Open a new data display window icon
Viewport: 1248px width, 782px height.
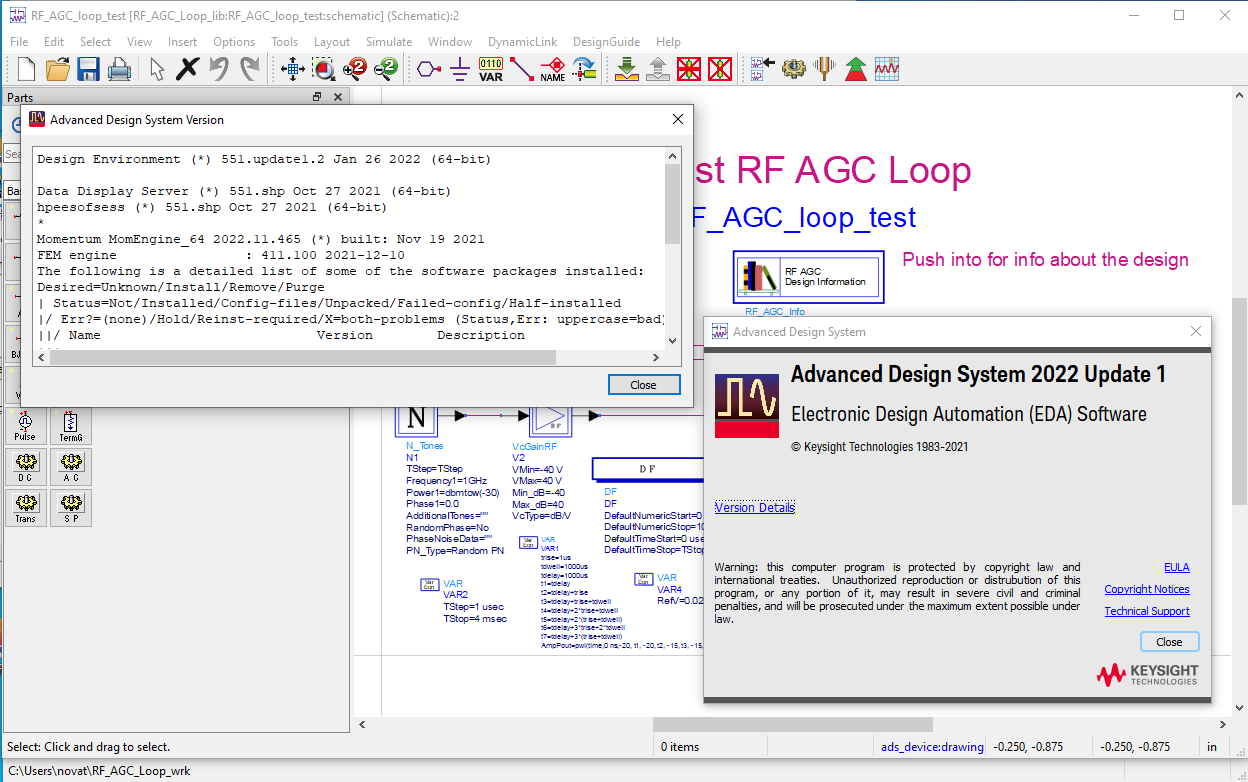tap(886, 69)
